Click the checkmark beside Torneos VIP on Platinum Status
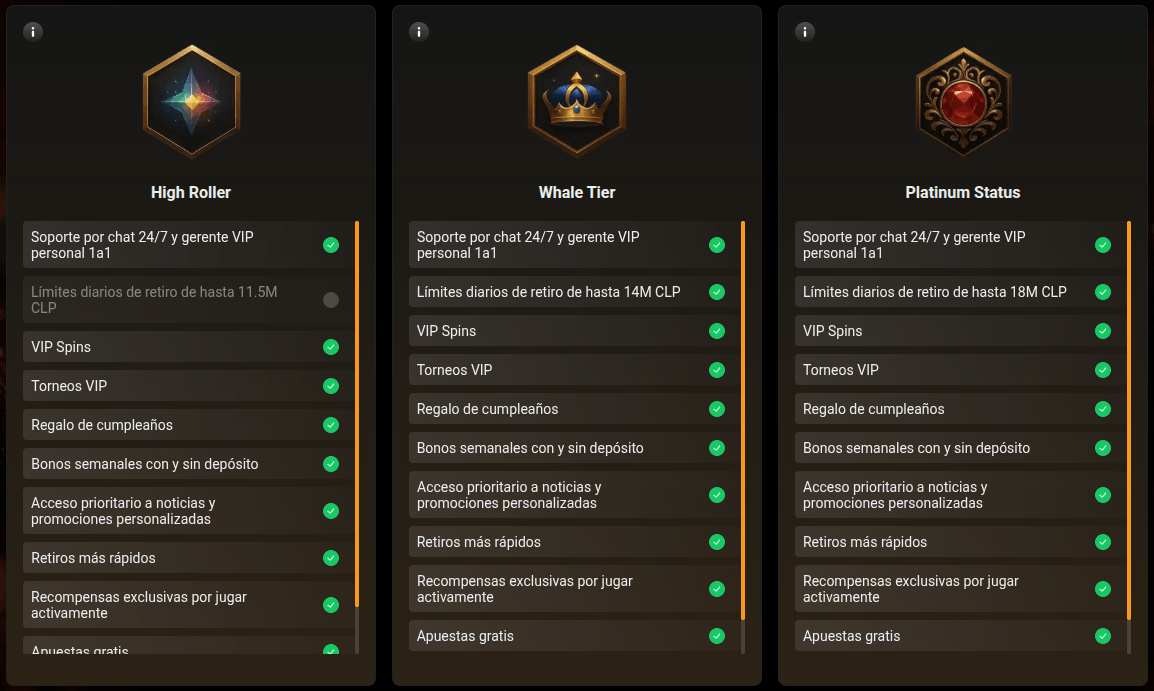This screenshot has width=1154, height=691. 1103,369
